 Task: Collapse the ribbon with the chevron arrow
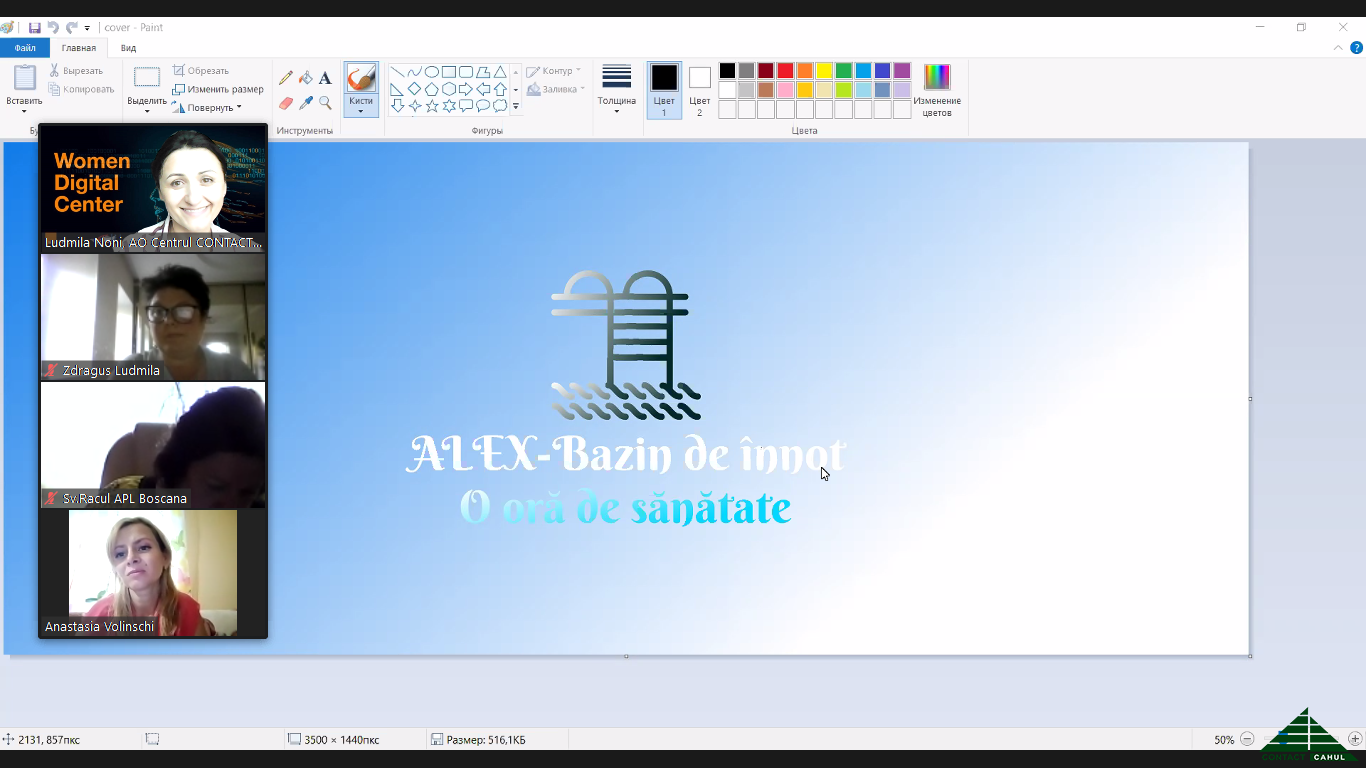pos(1339,48)
